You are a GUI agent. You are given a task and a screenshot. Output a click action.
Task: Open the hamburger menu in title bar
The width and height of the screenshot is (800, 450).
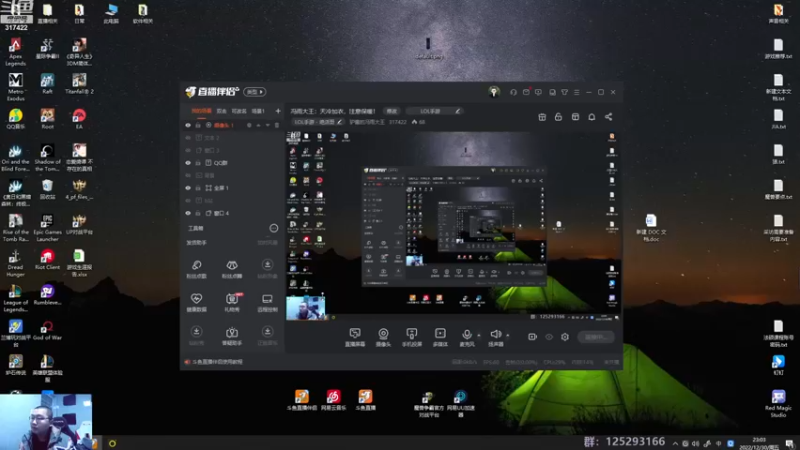tap(577, 92)
